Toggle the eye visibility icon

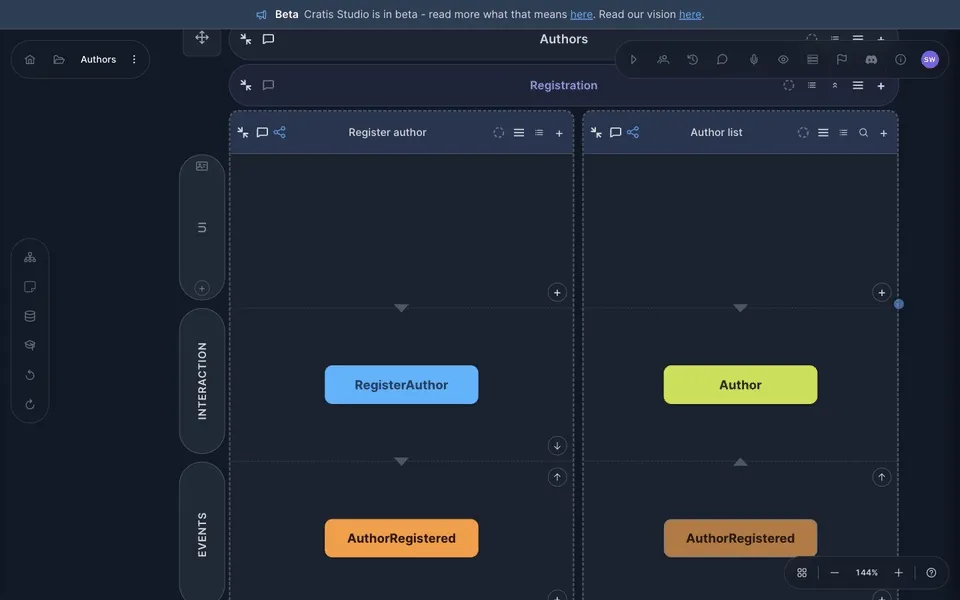[x=783, y=59]
